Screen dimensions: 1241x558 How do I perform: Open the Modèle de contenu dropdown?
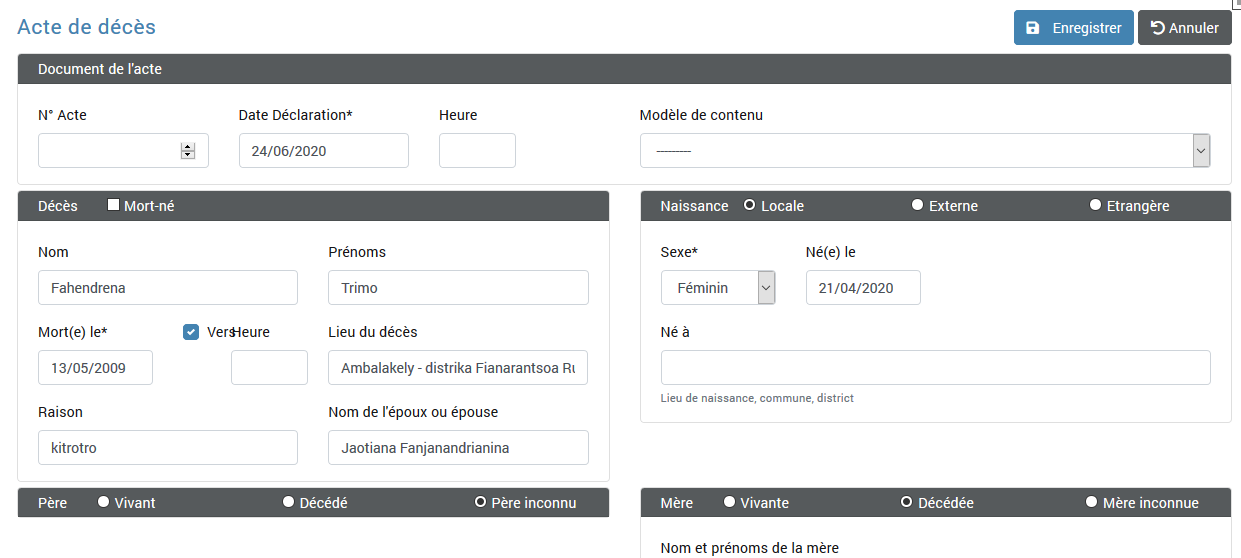pyautogui.click(x=925, y=151)
